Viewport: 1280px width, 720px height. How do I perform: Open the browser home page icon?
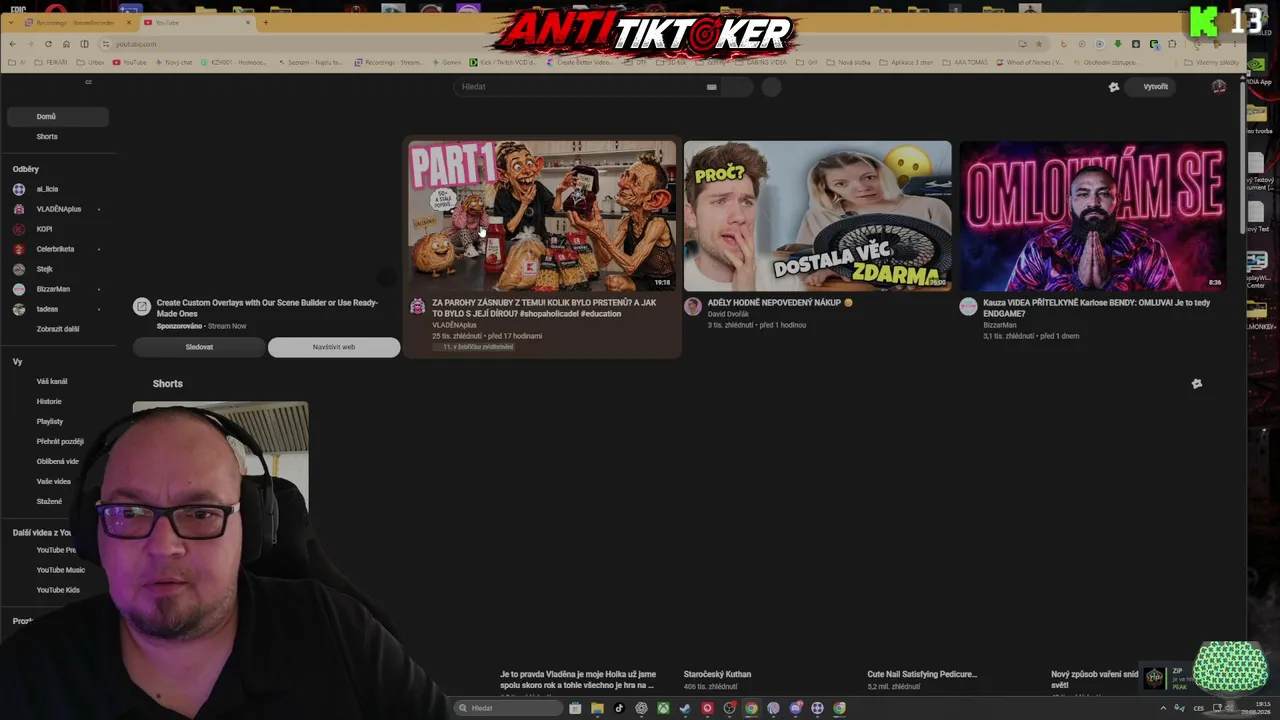click(x=66, y=44)
